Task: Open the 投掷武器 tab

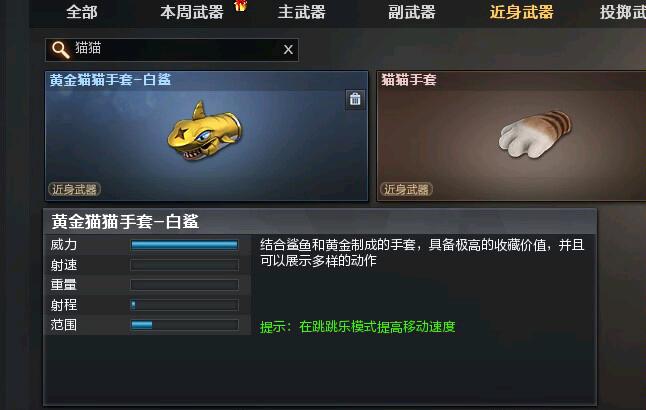Action: [x=623, y=12]
